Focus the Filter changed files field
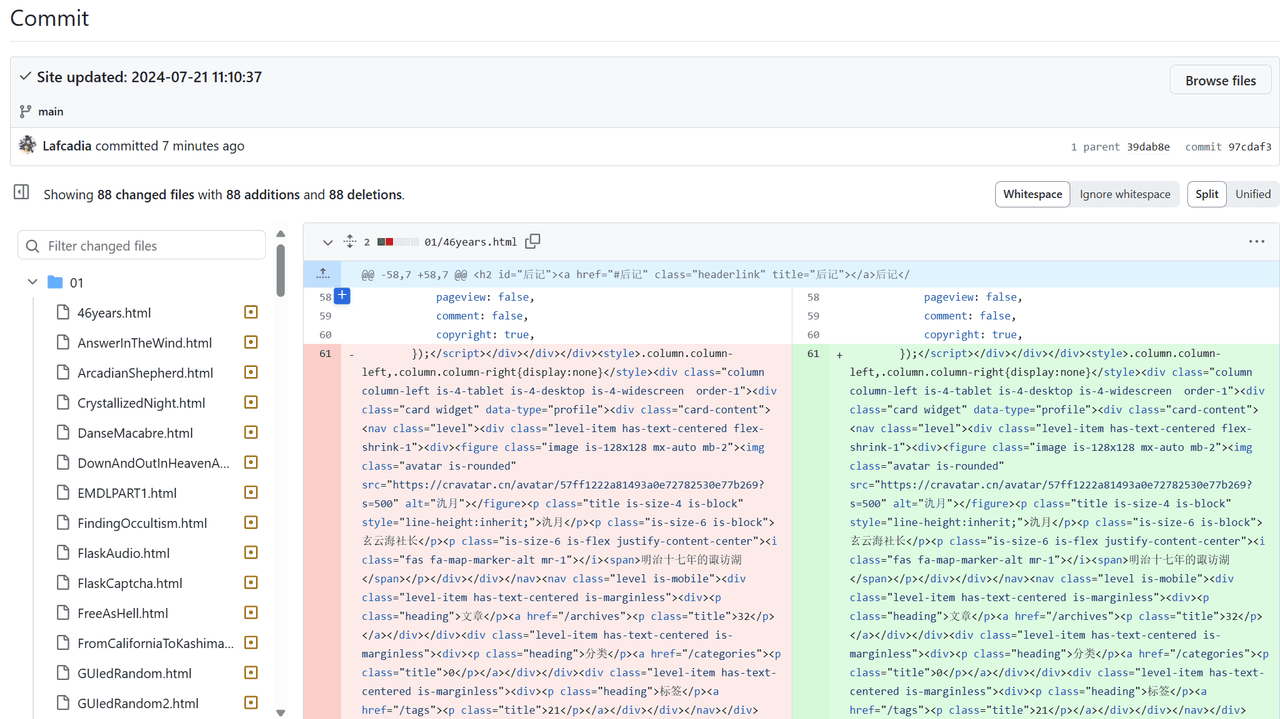This screenshot has height=719, width=1280. pyautogui.click(x=152, y=246)
